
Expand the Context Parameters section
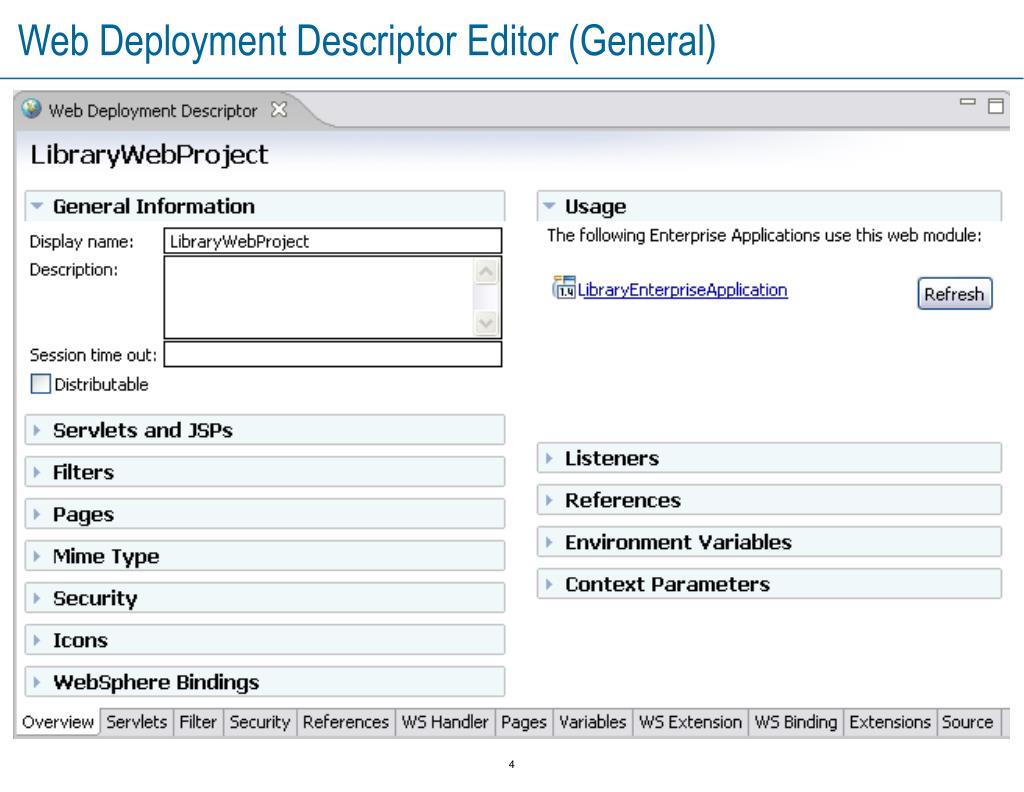coord(549,584)
